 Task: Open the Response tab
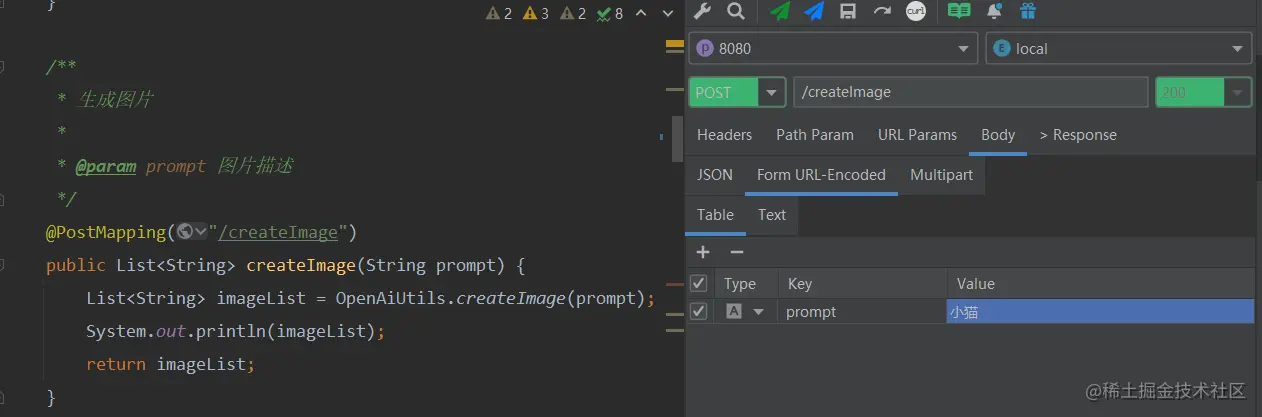pos(1078,135)
